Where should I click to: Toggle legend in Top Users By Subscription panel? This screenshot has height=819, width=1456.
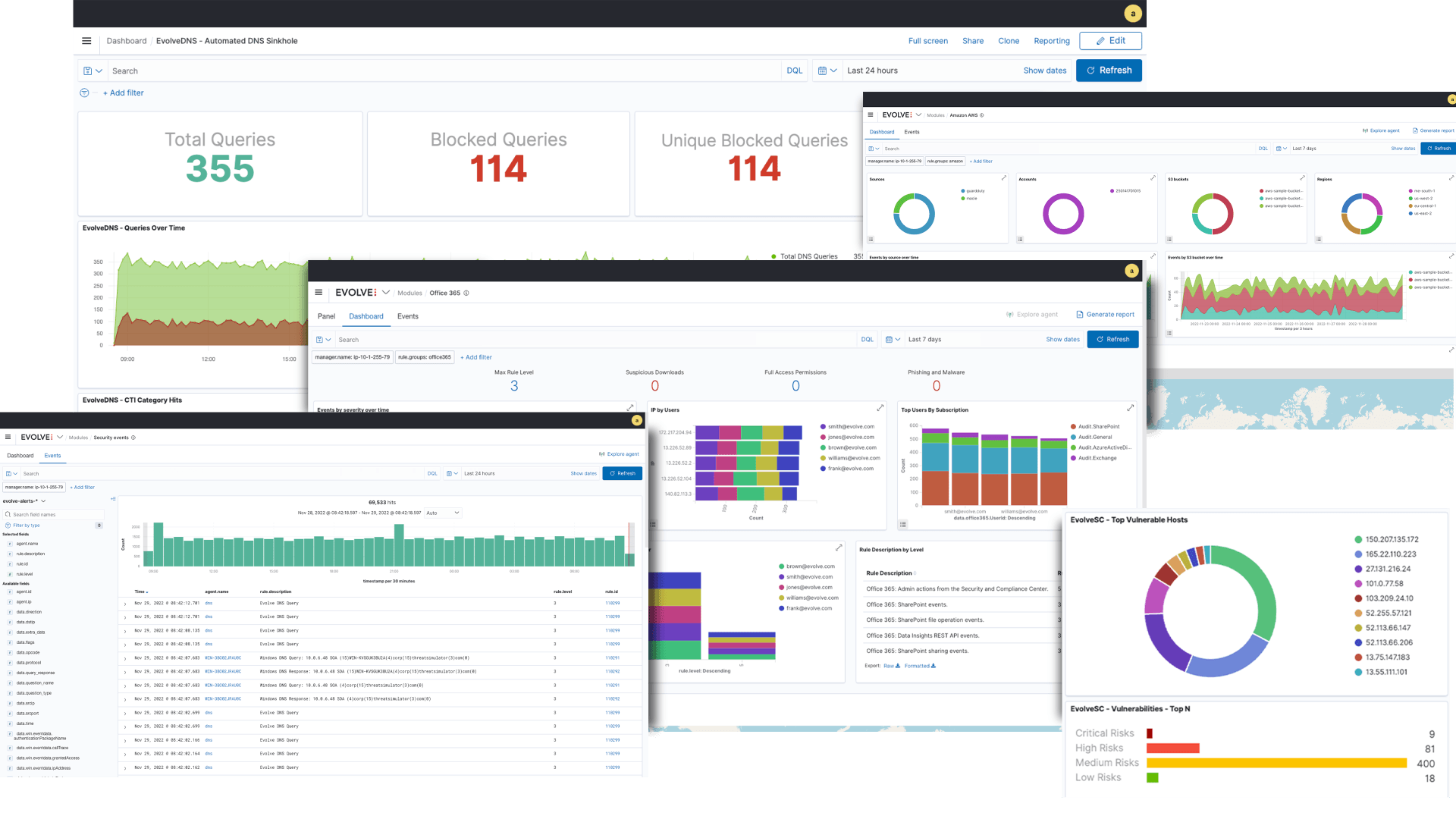tap(903, 524)
